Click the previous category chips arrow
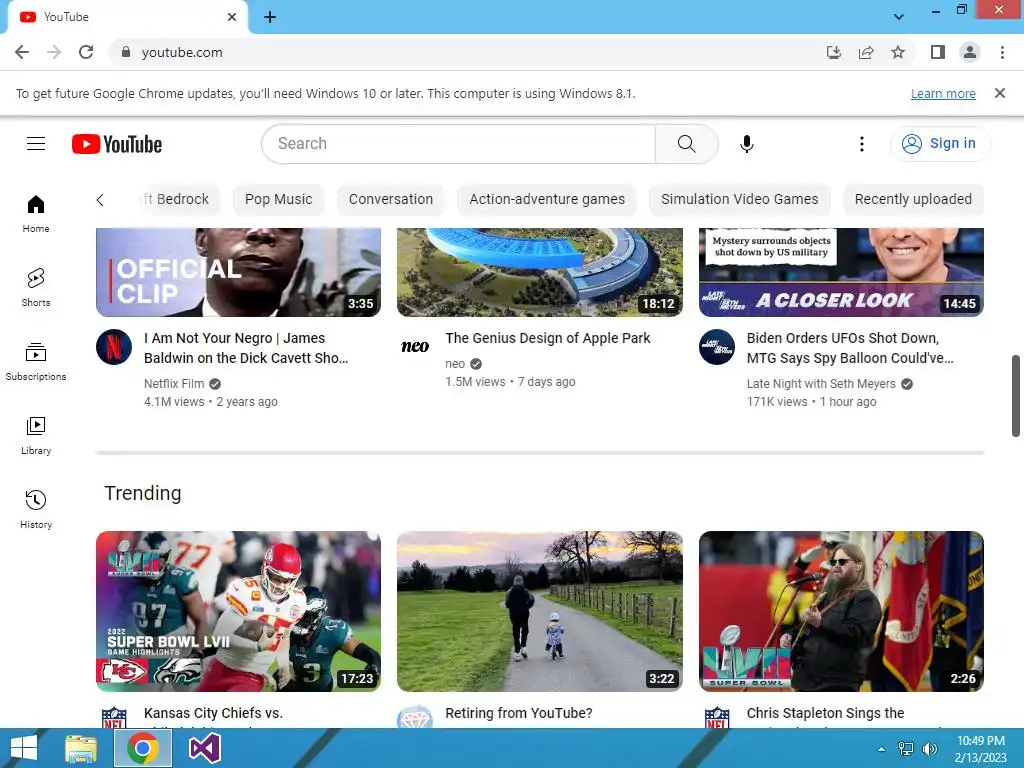 [100, 200]
